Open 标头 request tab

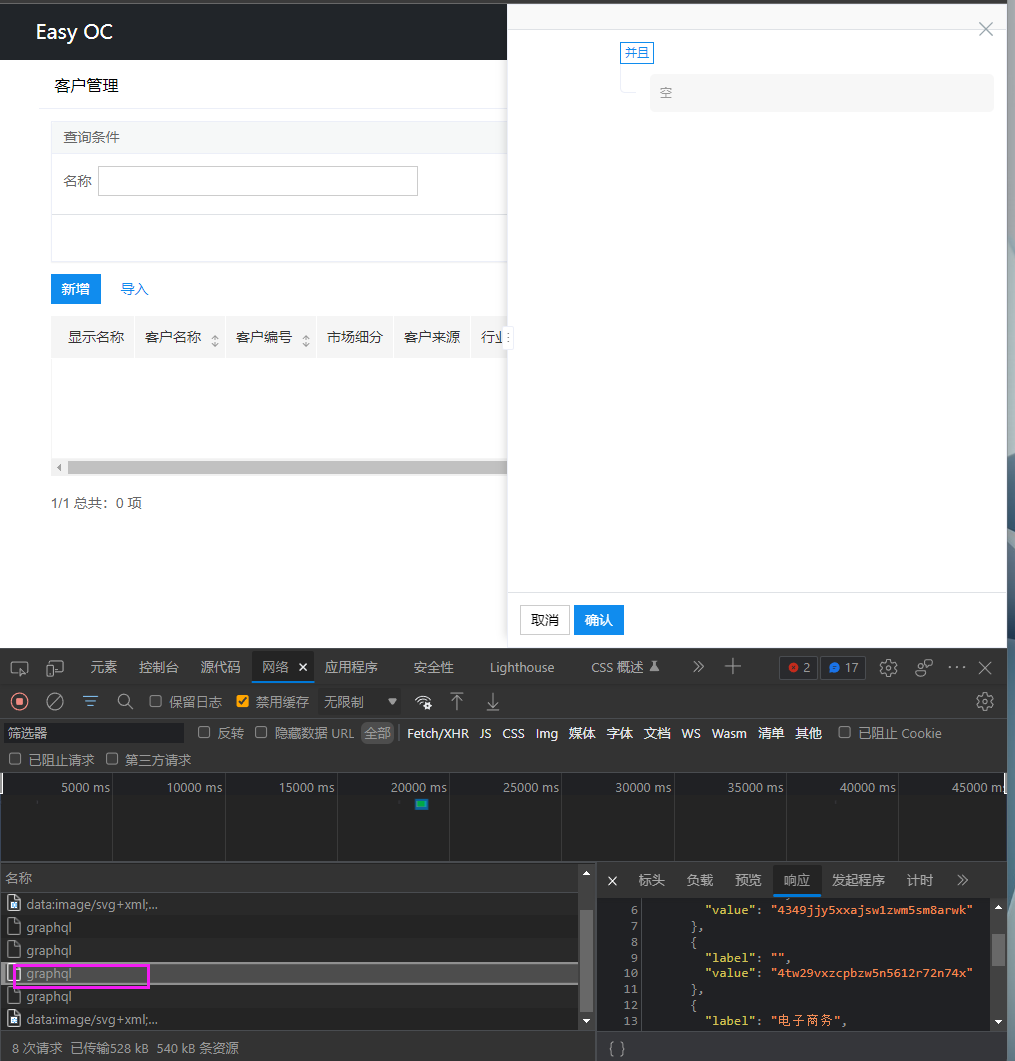tap(651, 880)
